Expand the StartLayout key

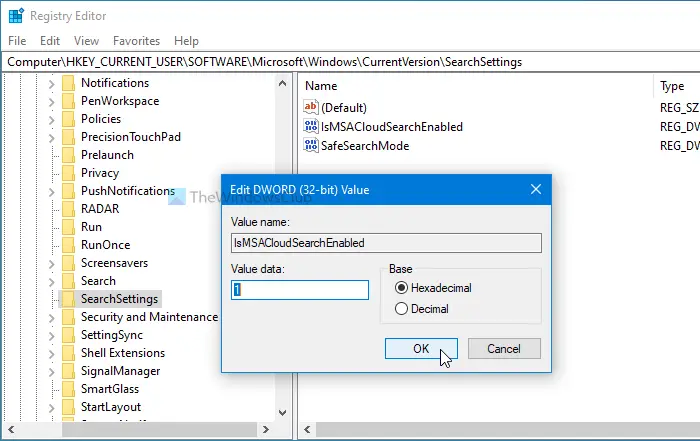point(51,408)
